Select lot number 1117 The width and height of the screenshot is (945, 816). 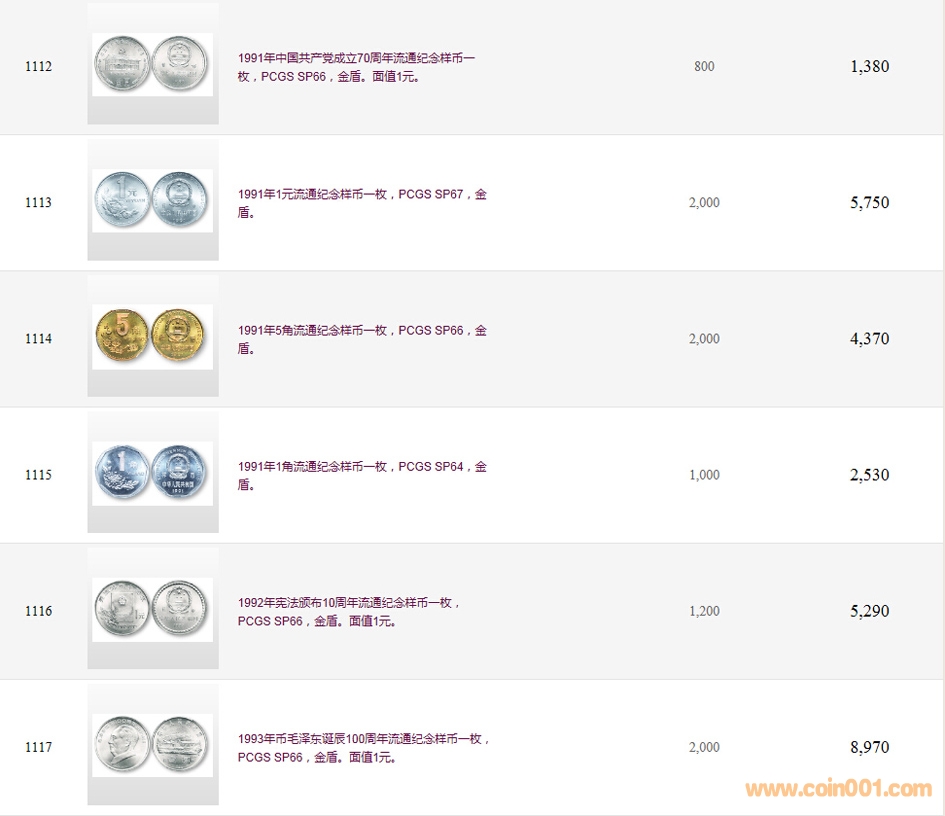click(x=39, y=747)
